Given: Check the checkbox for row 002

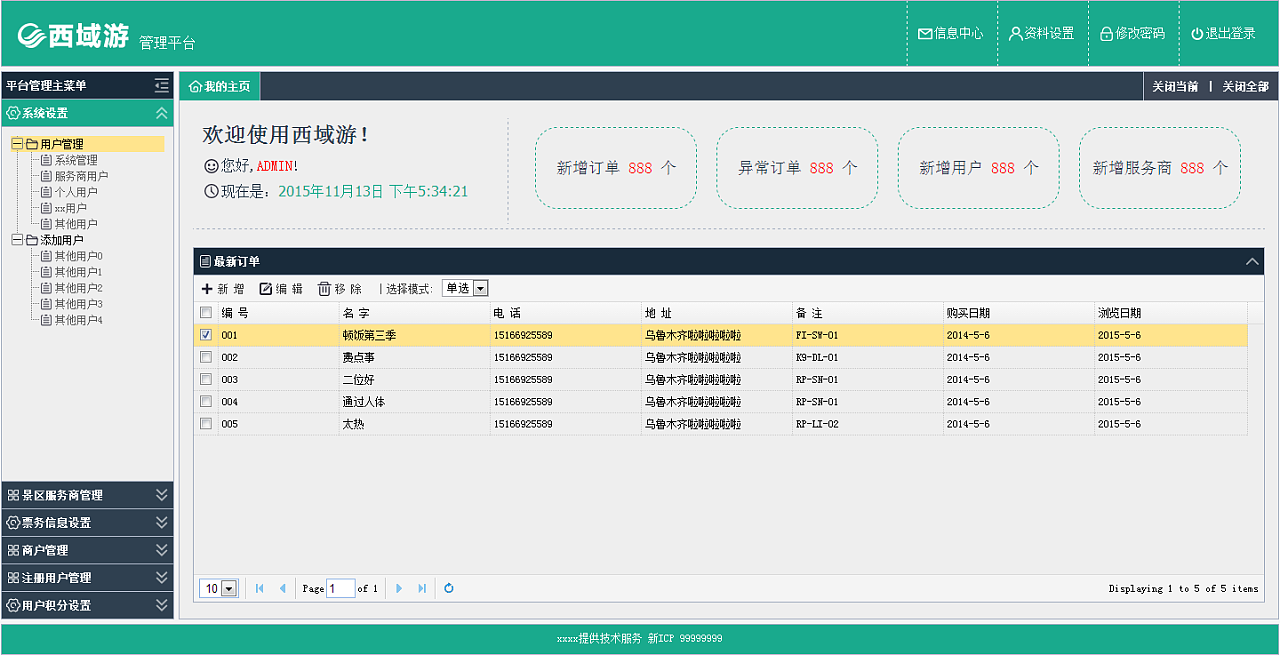Looking at the screenshot, I should click(x=206, y=357).
